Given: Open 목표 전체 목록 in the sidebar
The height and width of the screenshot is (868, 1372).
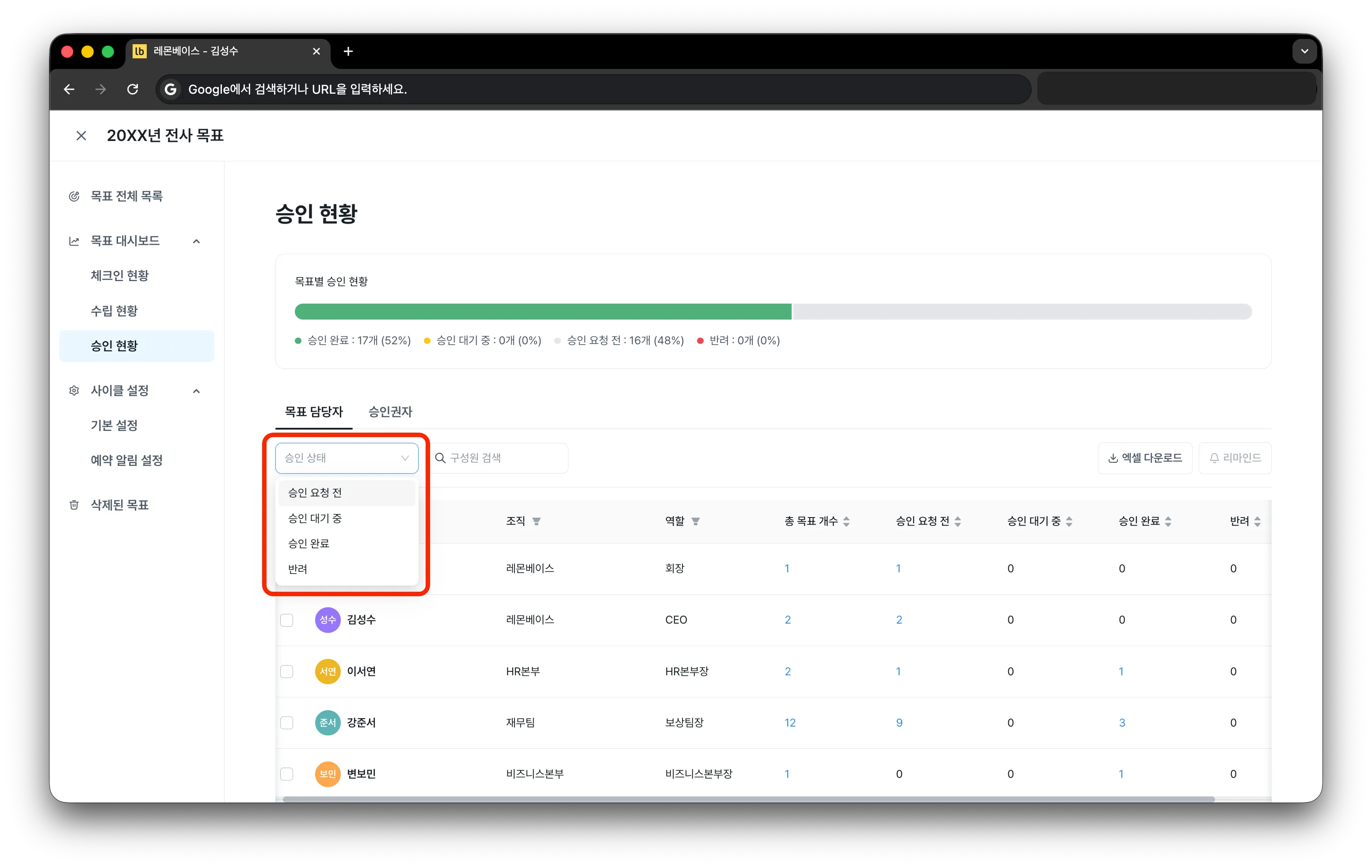Looking at the screenshot, I should (126, 197).
